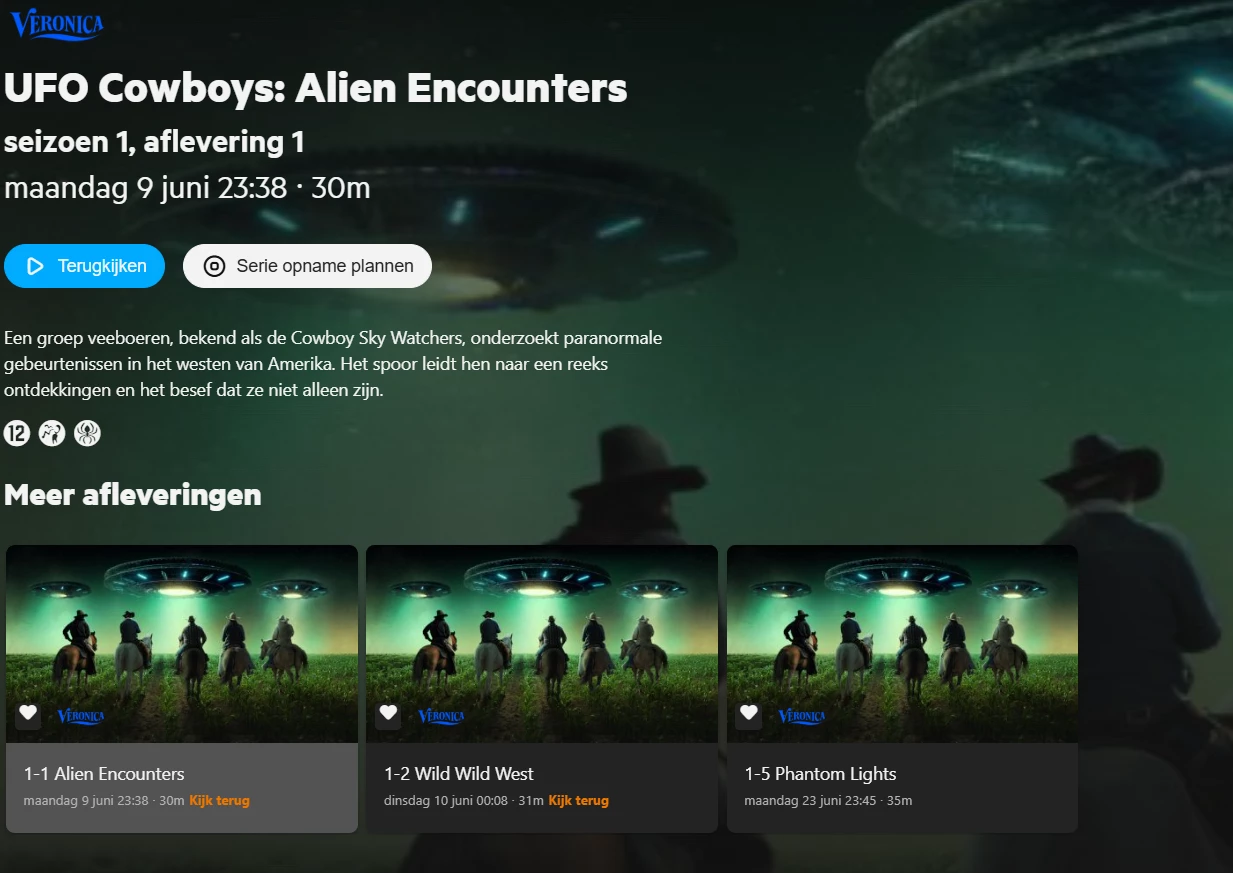Click the violence rating icon
The height and width of the screenshot is (873, 1233).
[52, 433]
